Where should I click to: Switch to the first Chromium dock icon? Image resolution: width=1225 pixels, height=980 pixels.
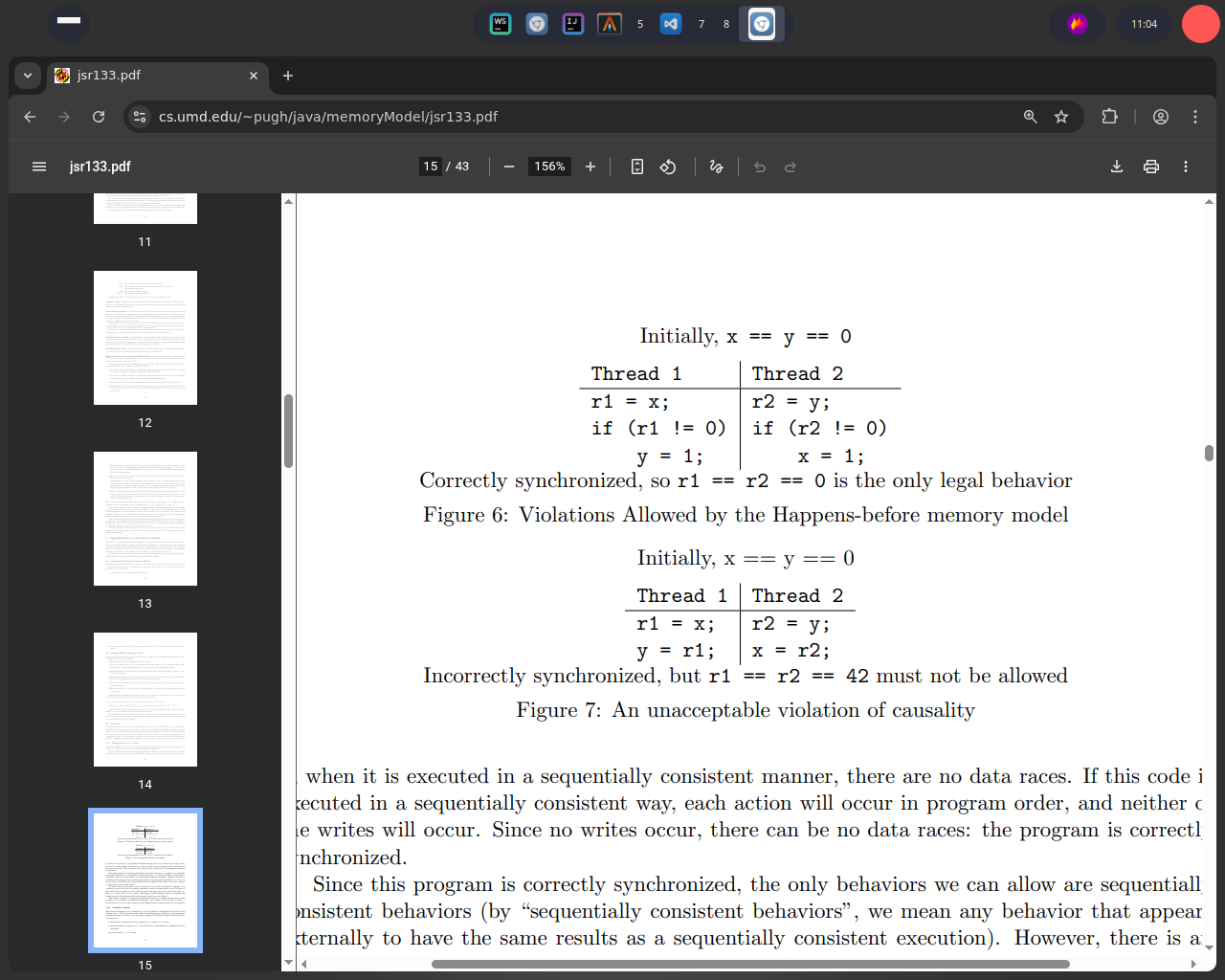point(537,24)
